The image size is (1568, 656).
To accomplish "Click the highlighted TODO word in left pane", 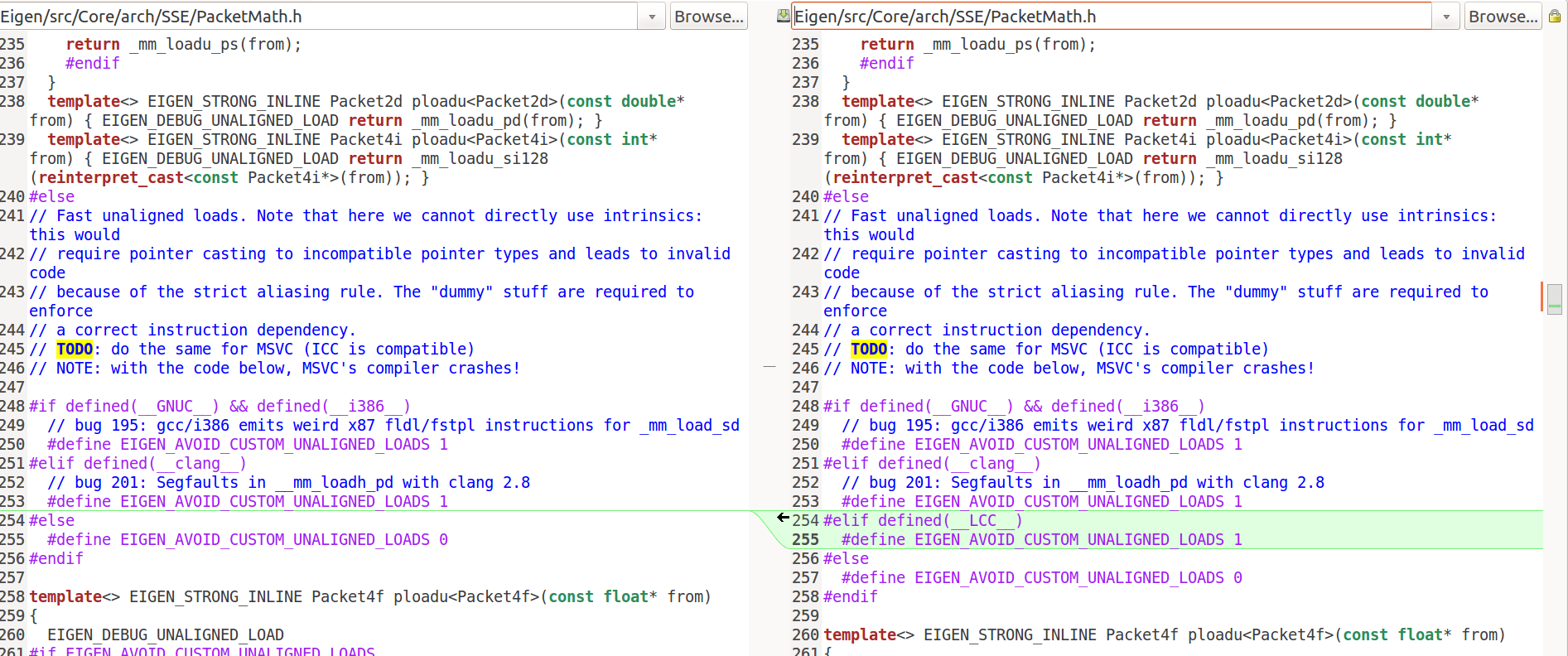I will tap(75, 350).
